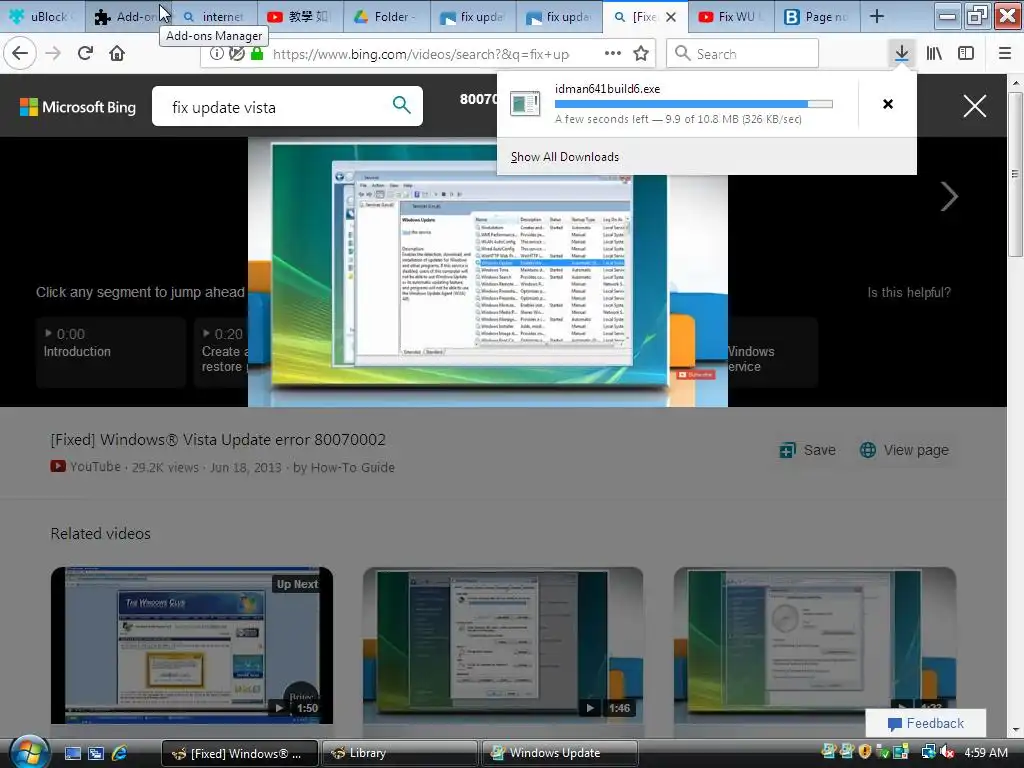Open the Firefox home page

(117, 54)
